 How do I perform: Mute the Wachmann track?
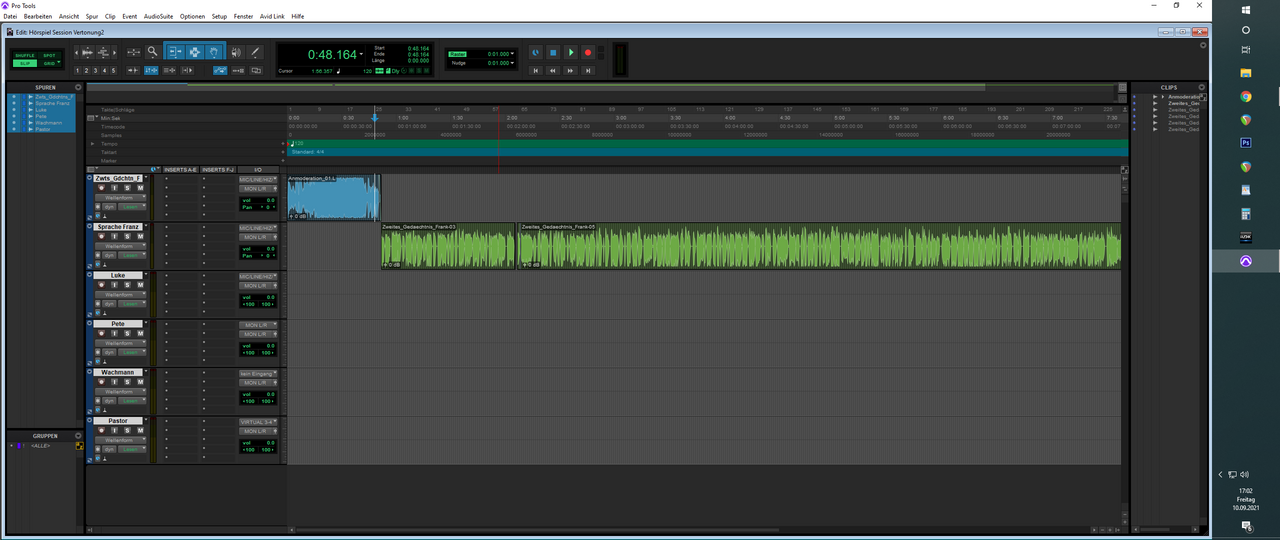coord(141,381)
